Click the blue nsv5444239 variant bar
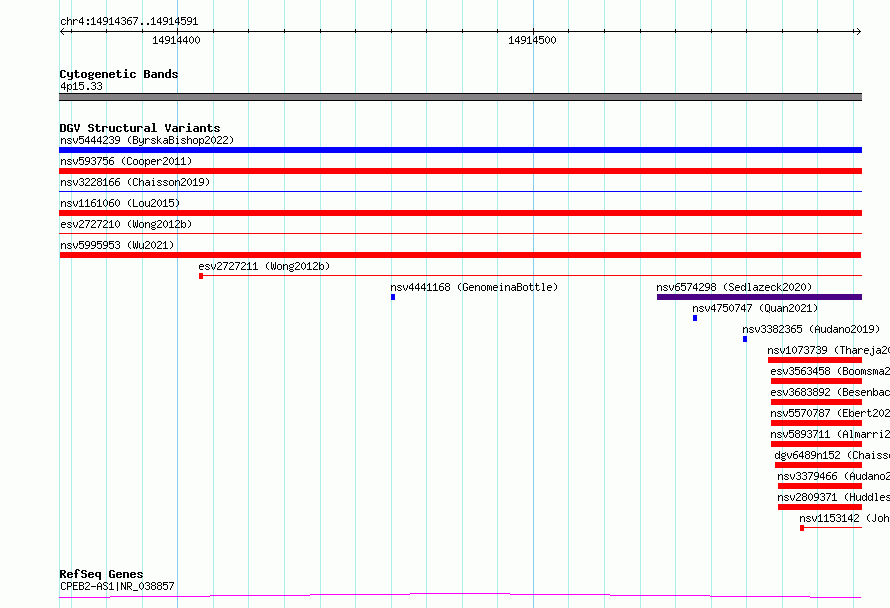Viewport: 890px width, 608px height. [460, 150]
